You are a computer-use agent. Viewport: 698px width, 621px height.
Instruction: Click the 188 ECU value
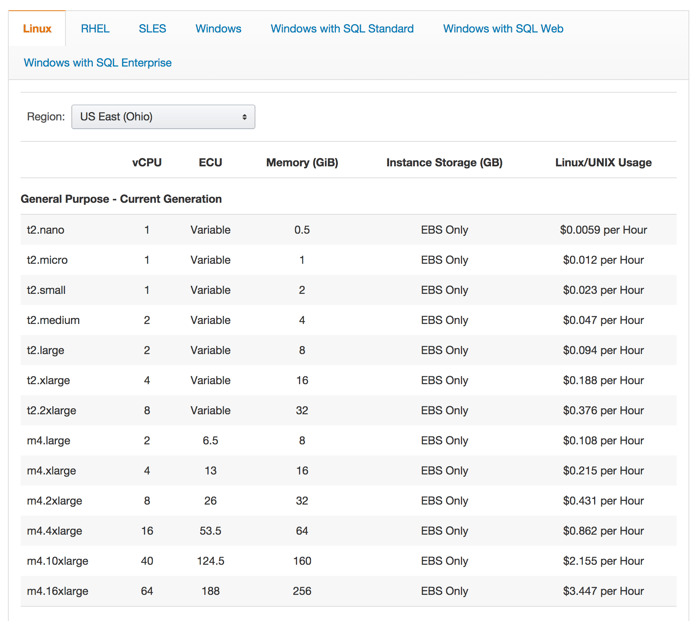210,591
